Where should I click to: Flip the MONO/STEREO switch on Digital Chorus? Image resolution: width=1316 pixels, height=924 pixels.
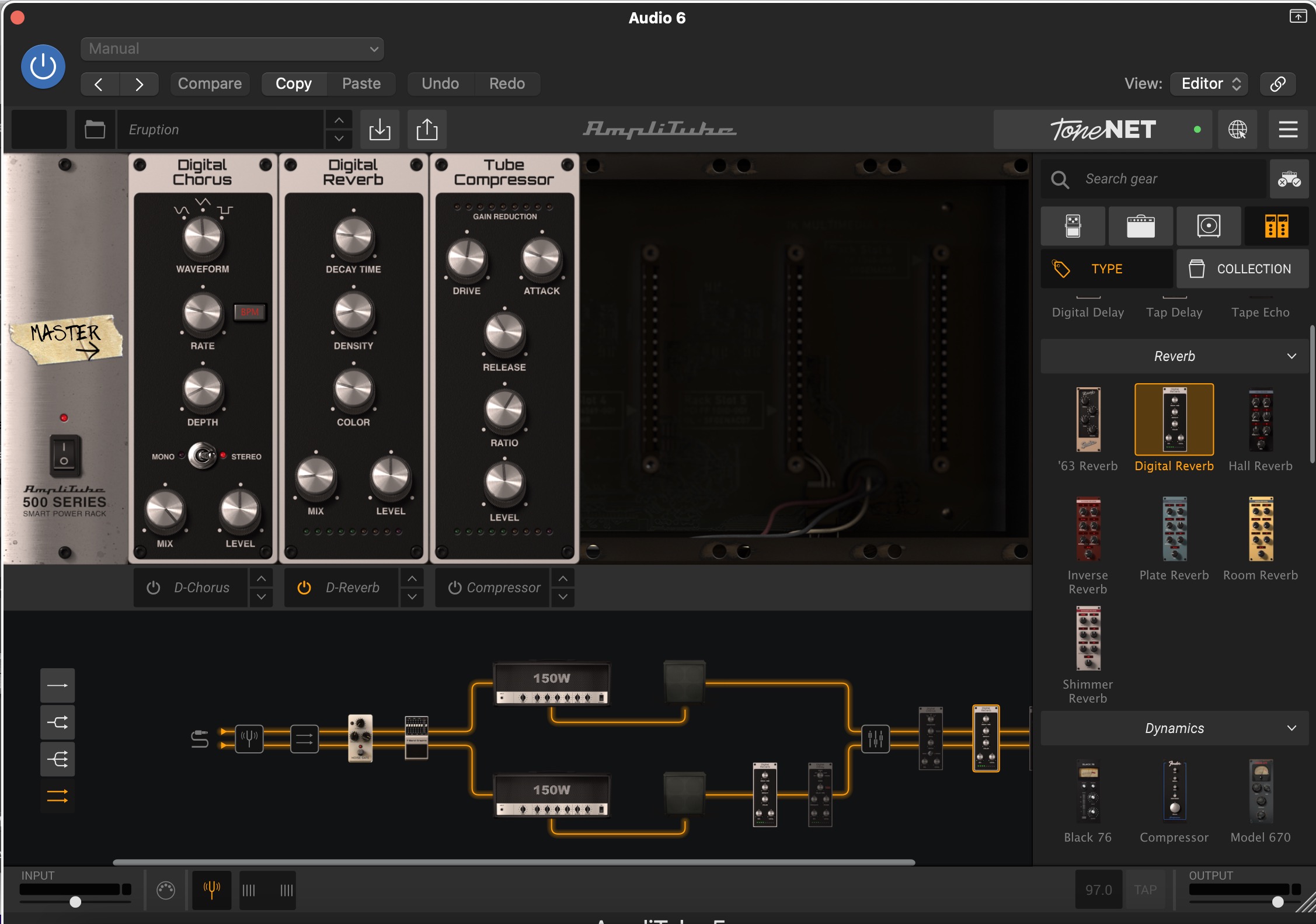point(203,456)
